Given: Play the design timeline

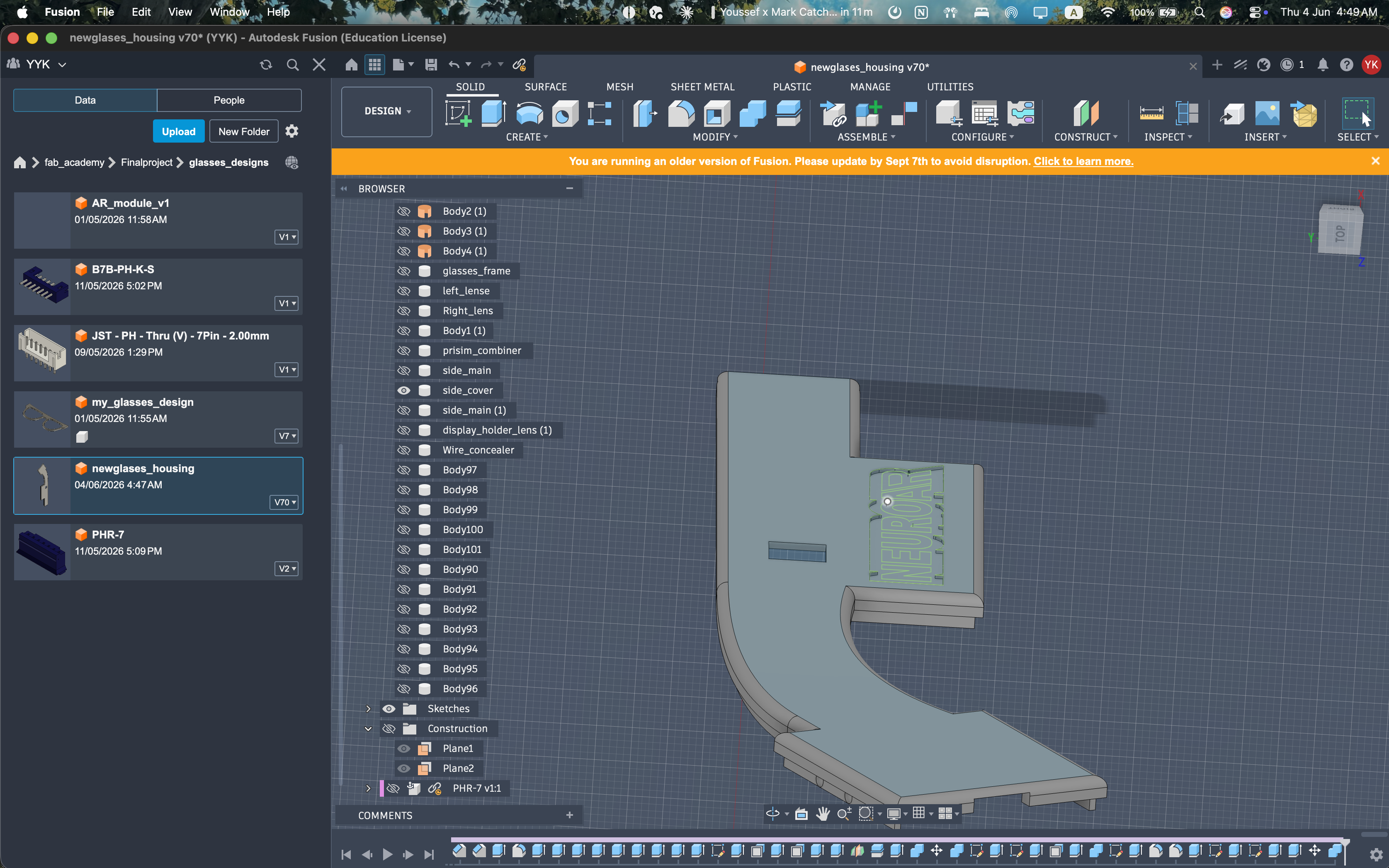Looking at the screenshot, I should pos(388,854).
